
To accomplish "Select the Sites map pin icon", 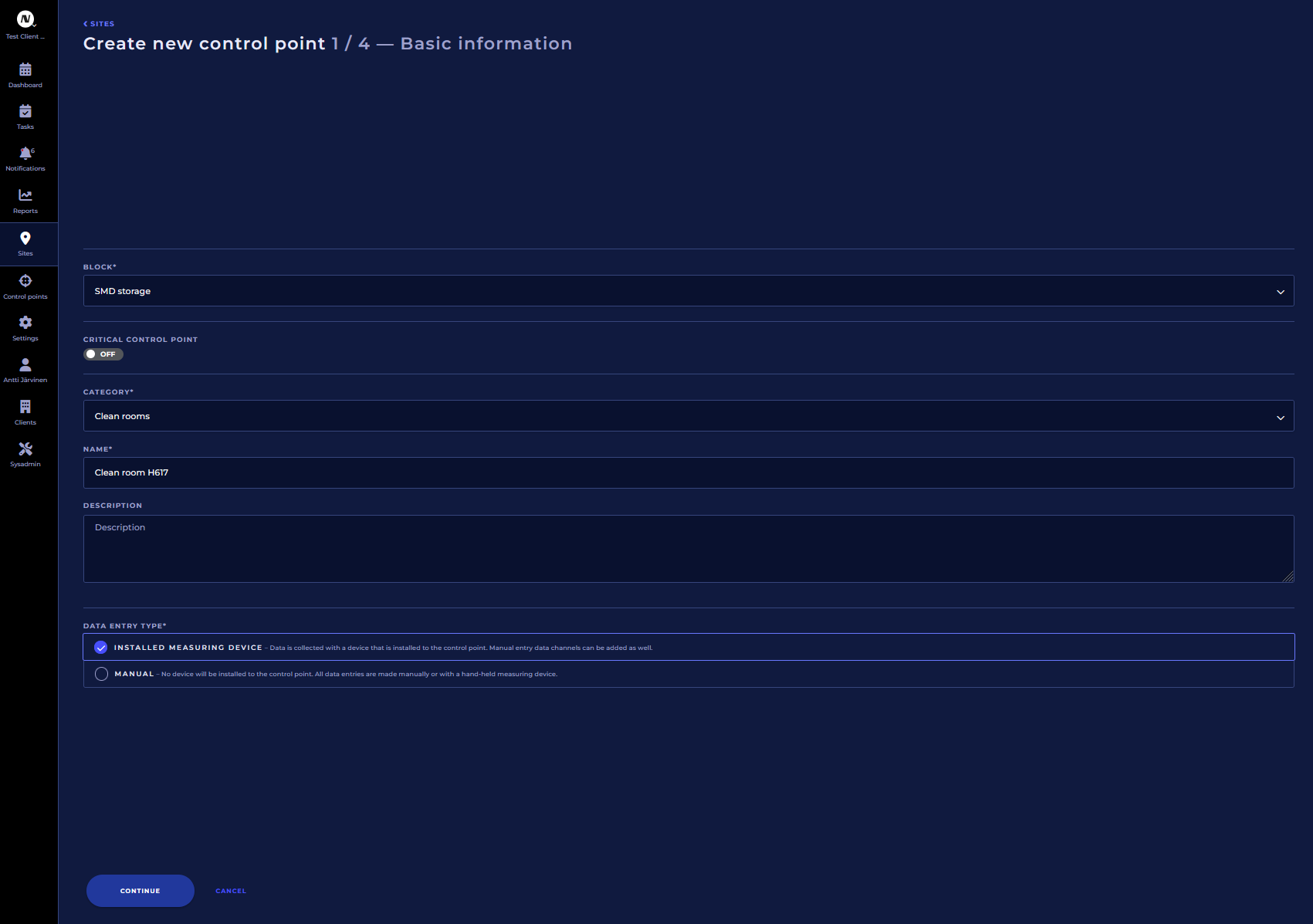I will (x=25, y=239).
